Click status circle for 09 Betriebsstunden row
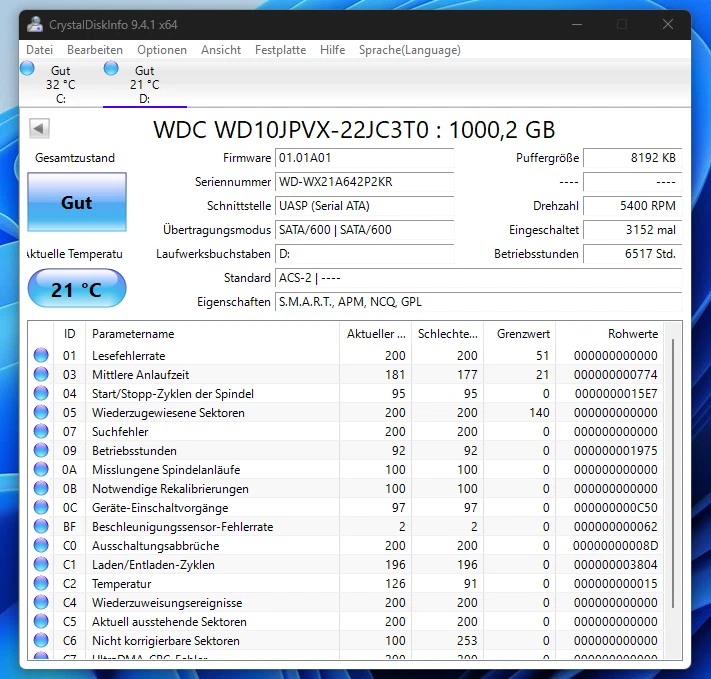Screen dimensions: 711x679 click(41, 450)
